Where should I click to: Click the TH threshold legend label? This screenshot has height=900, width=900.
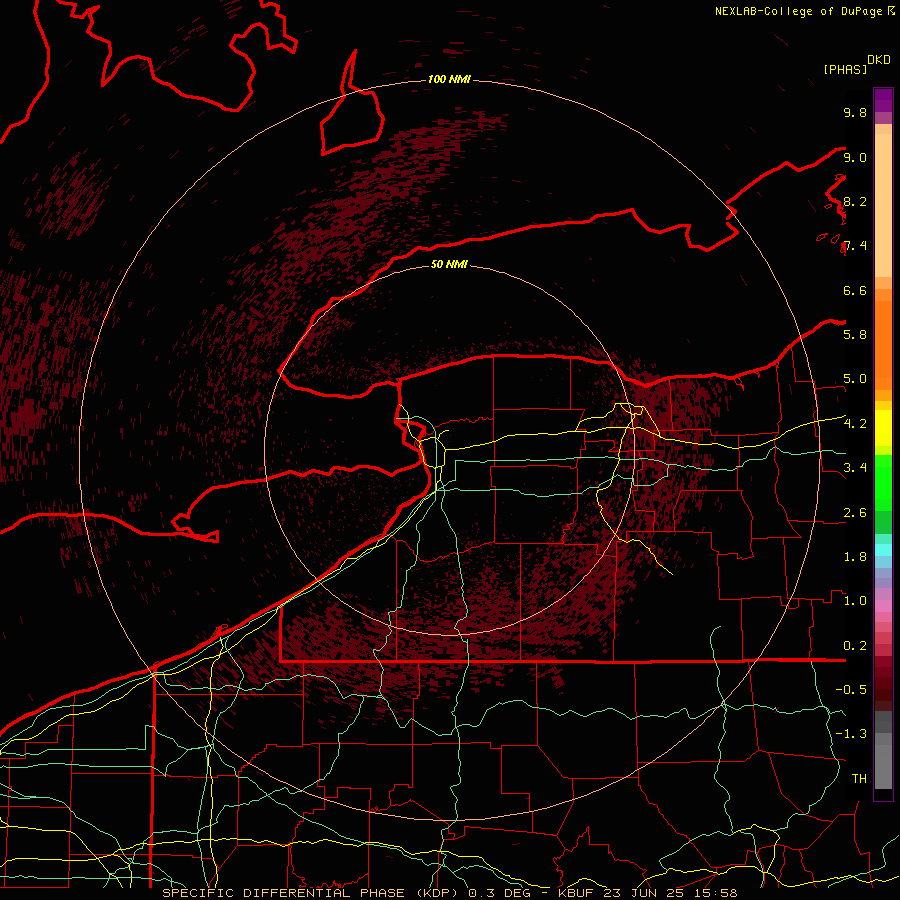pyautogui.click(x=859, y=778)
